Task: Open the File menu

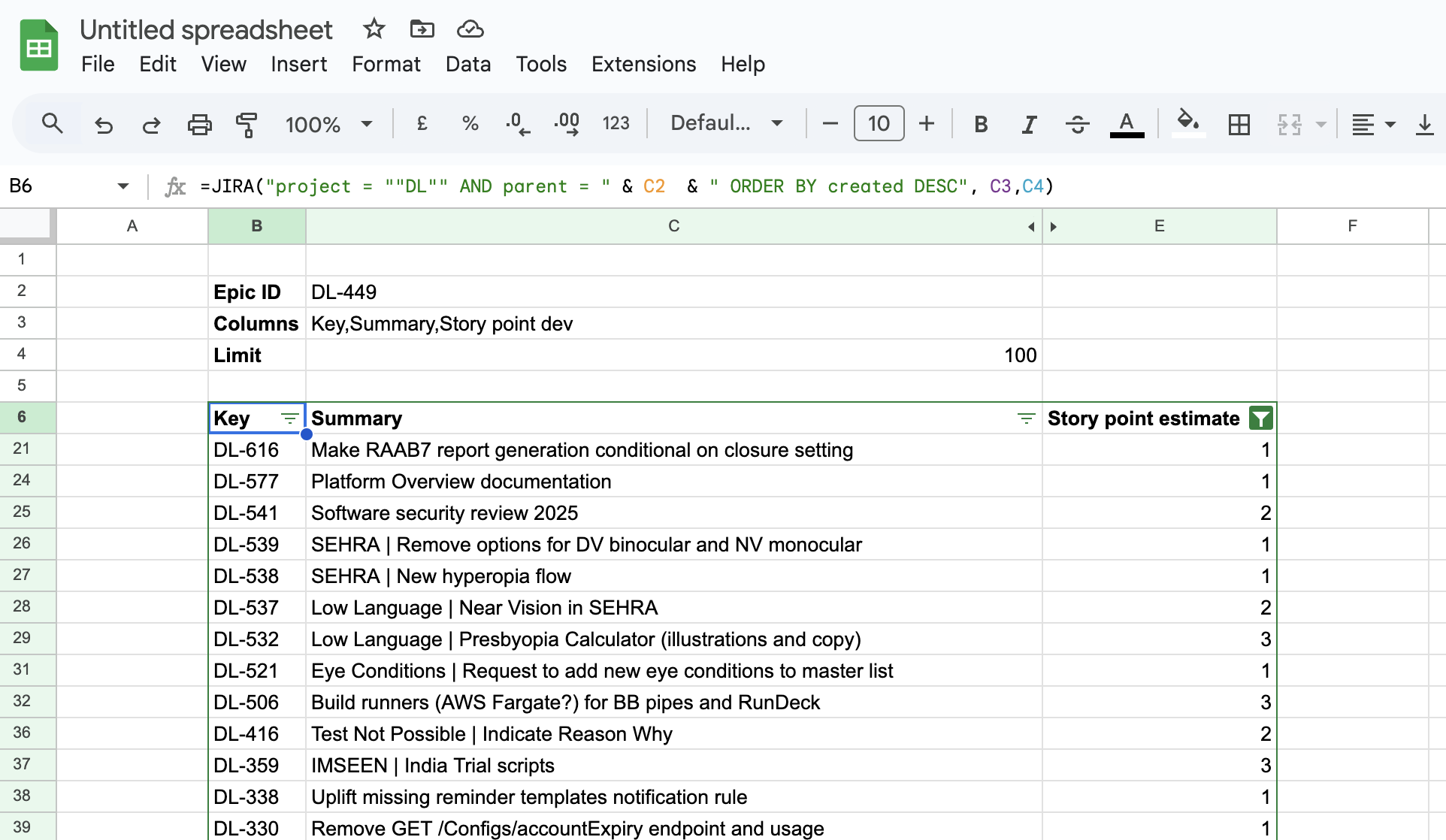Action: point(98,64)
